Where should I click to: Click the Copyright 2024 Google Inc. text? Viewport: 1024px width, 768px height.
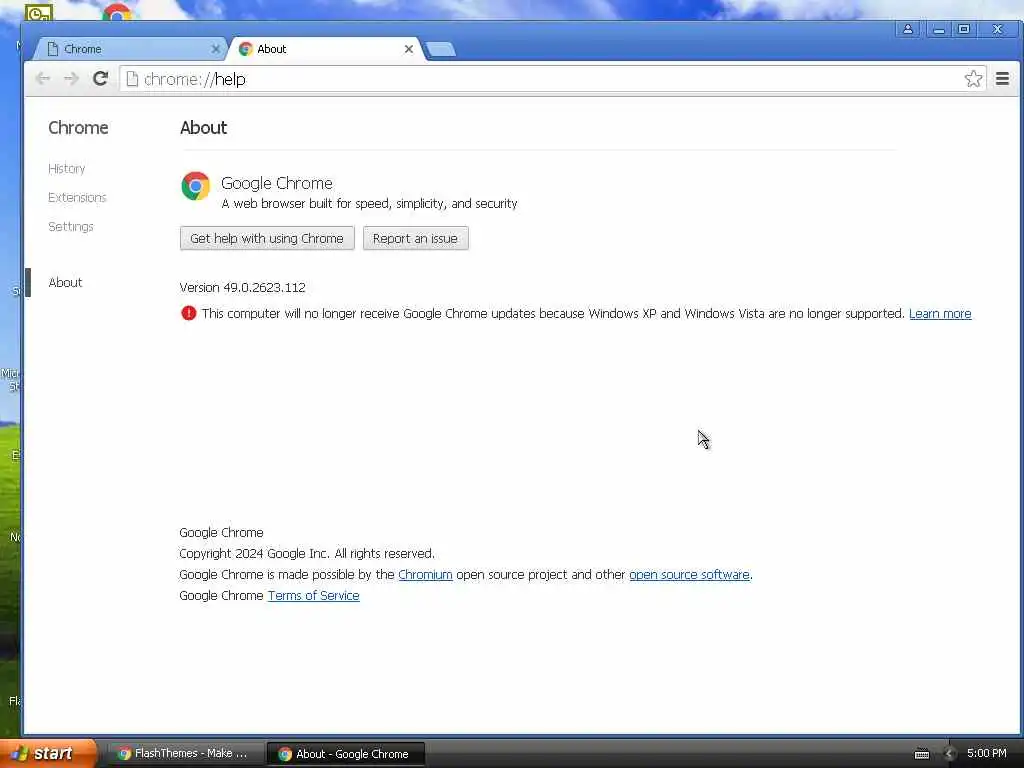coord(307,554)
